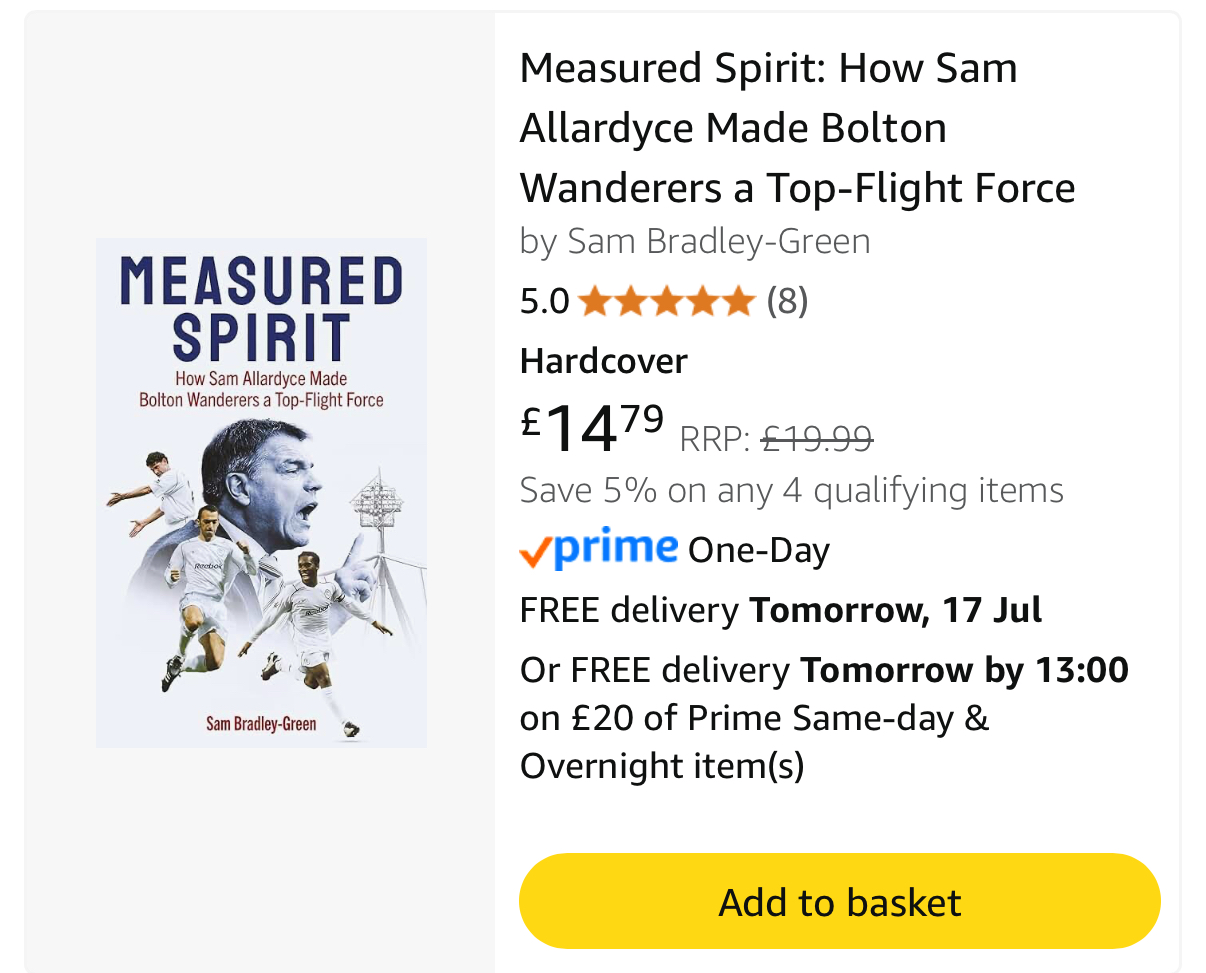Click the first orange rating star
This screenshot has width=1206, height=973.
point(594,300)
